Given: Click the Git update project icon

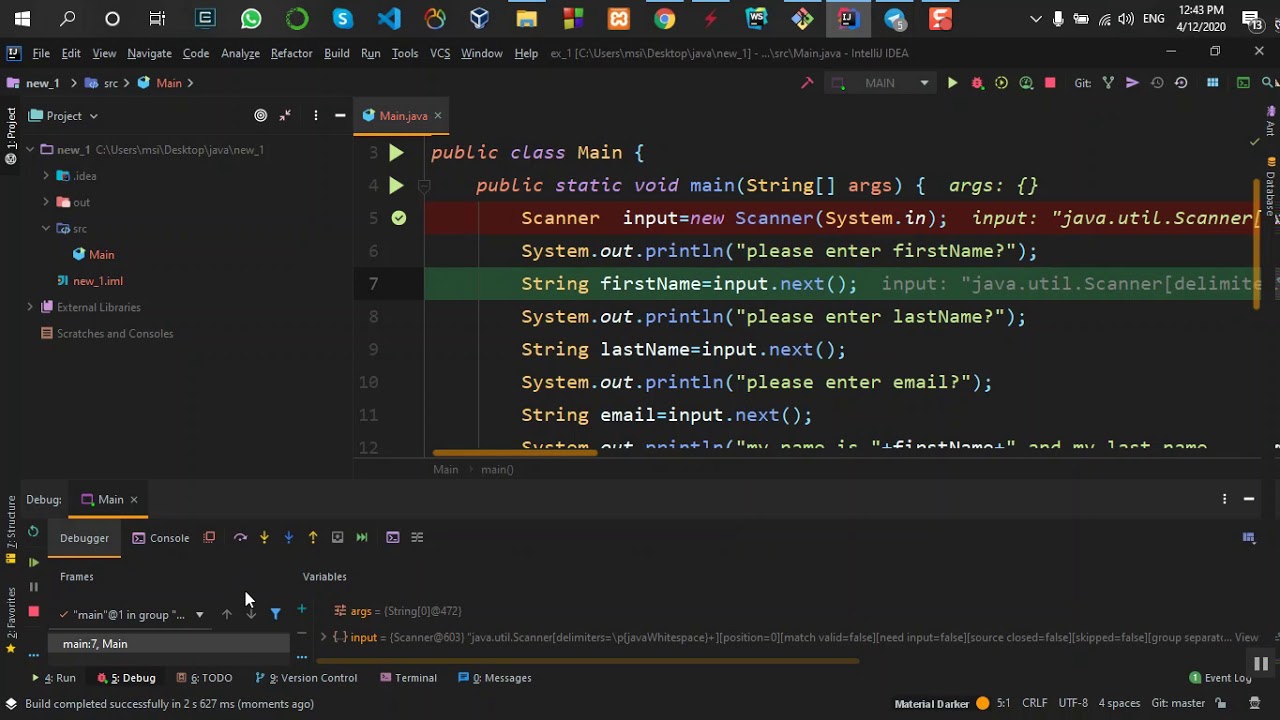Looking at the screenshot, I should (x=1108, y=83).
